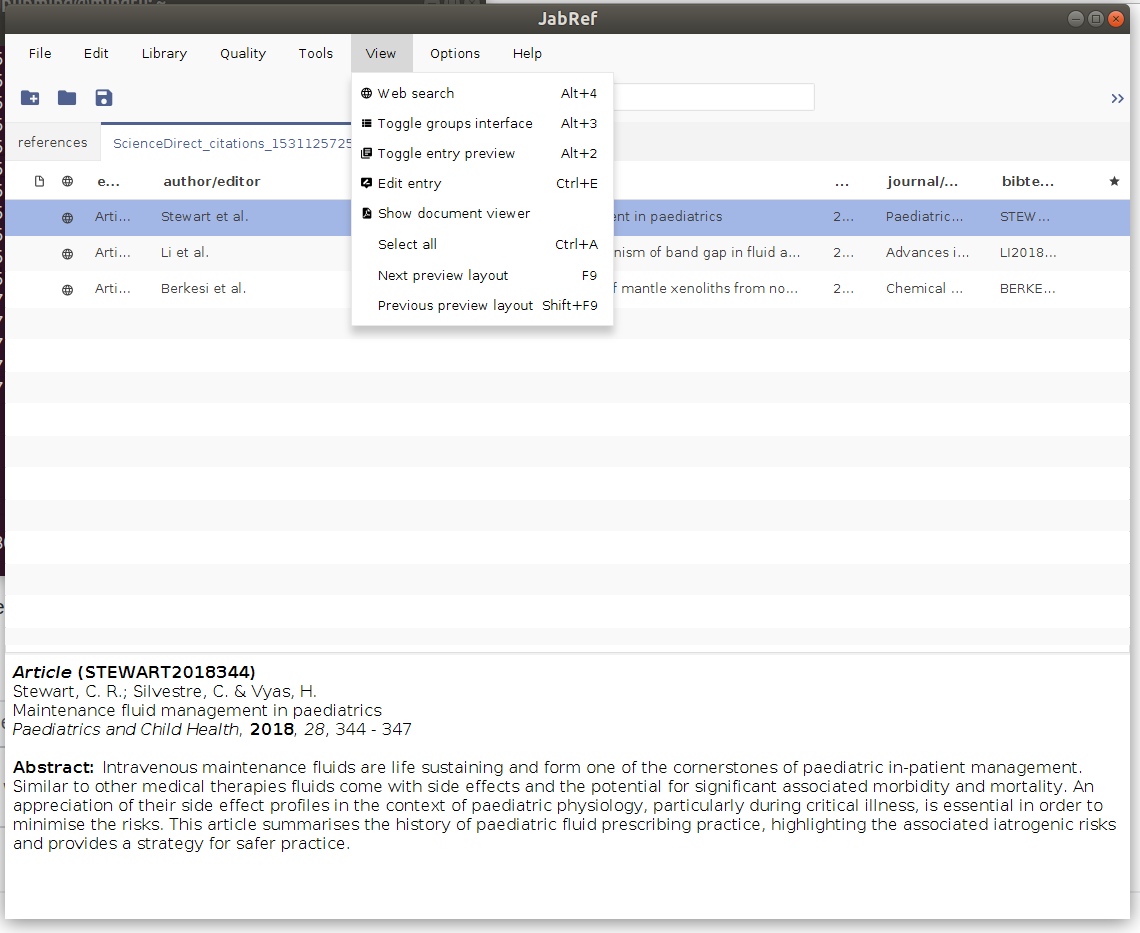Sort by entrytype column header

tap(108, 181)
